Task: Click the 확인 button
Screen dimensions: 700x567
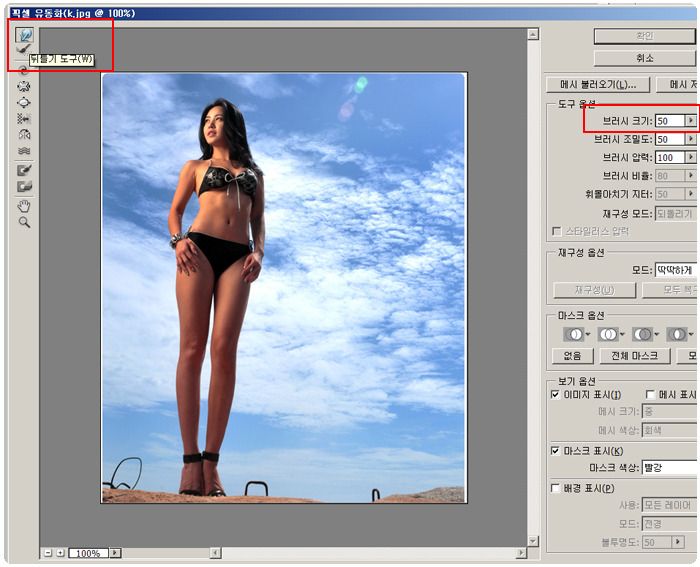Action: [645, 36]
